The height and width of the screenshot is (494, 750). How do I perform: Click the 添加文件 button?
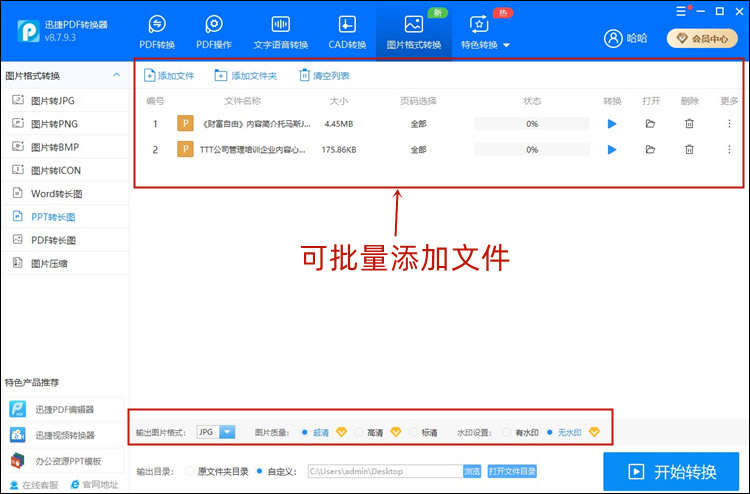coord(169,76)
